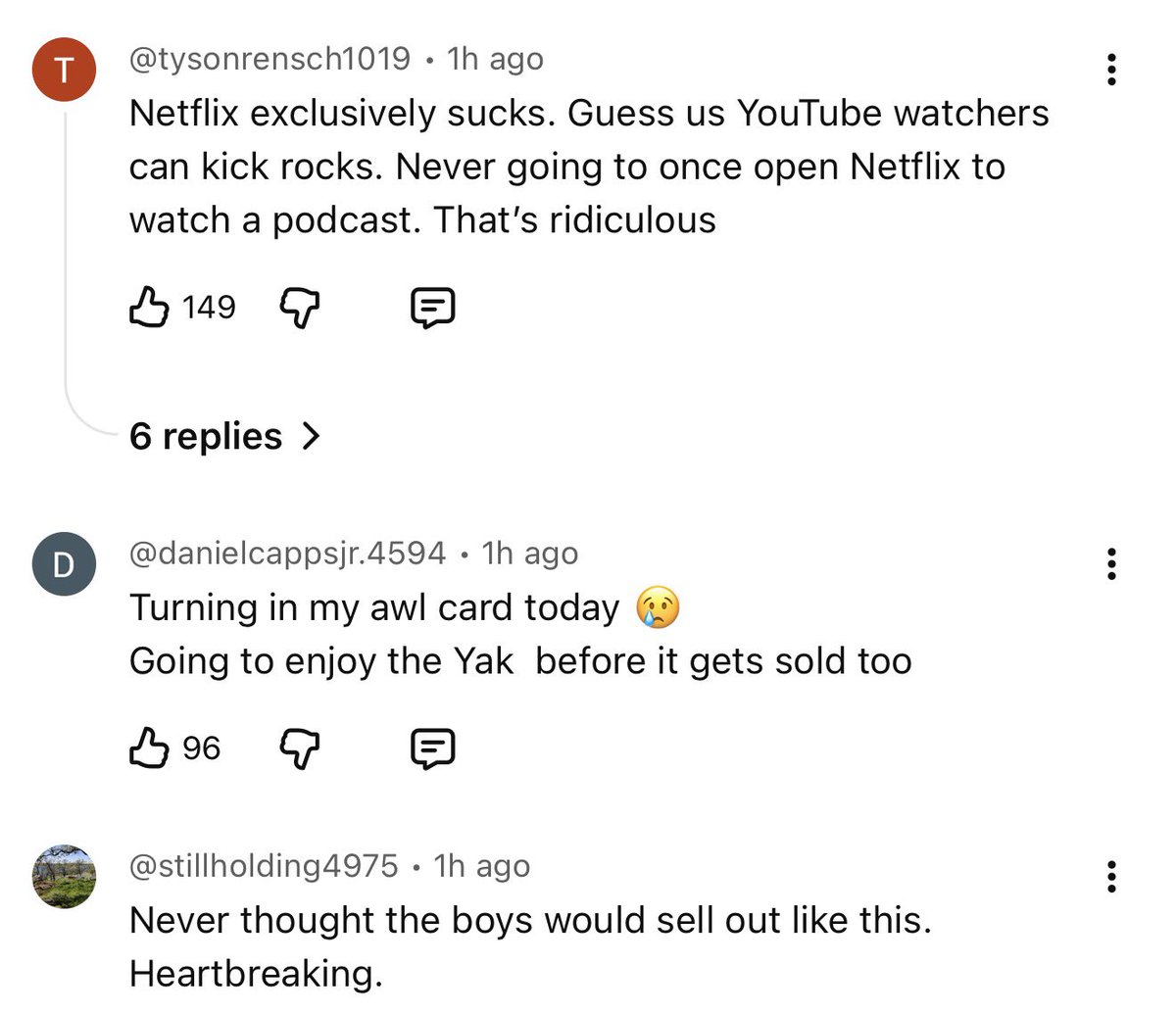Viewport: 1176px width, 1013px height.
Task: Click the 149 like count
Action: 209,308
